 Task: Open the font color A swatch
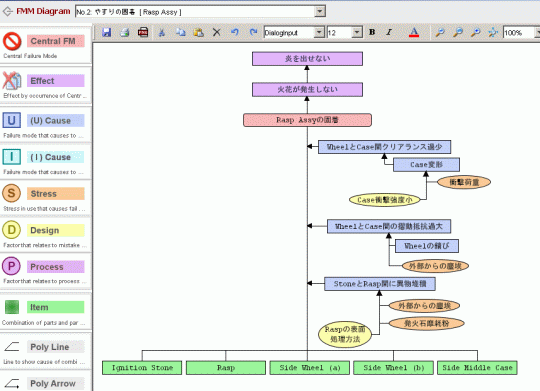point(414,32)
